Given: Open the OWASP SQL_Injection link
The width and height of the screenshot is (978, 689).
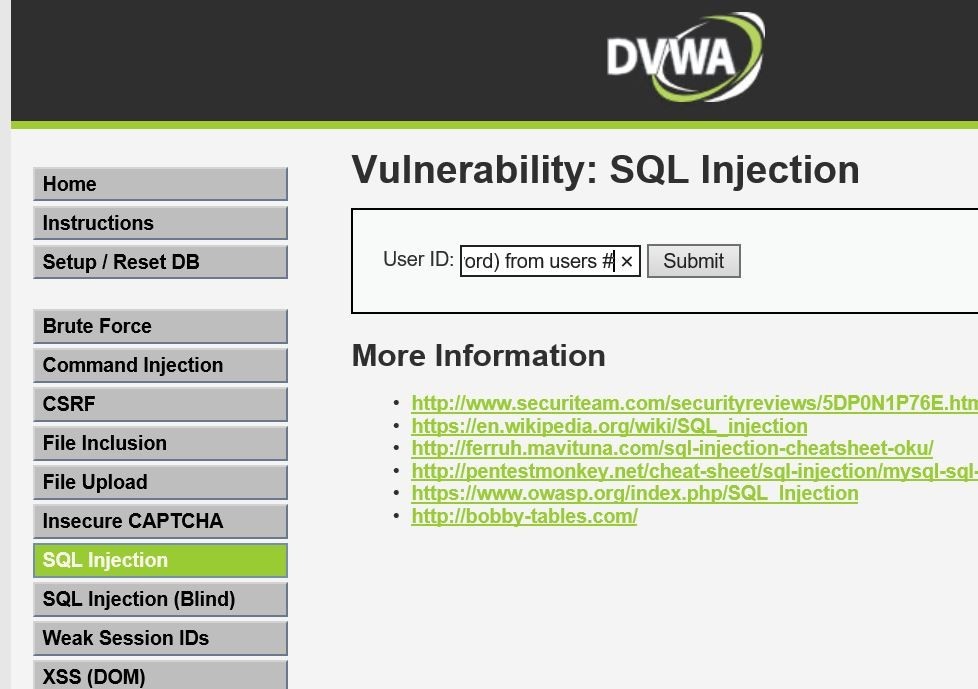Looking at the screenshot, I should point(634,493).
